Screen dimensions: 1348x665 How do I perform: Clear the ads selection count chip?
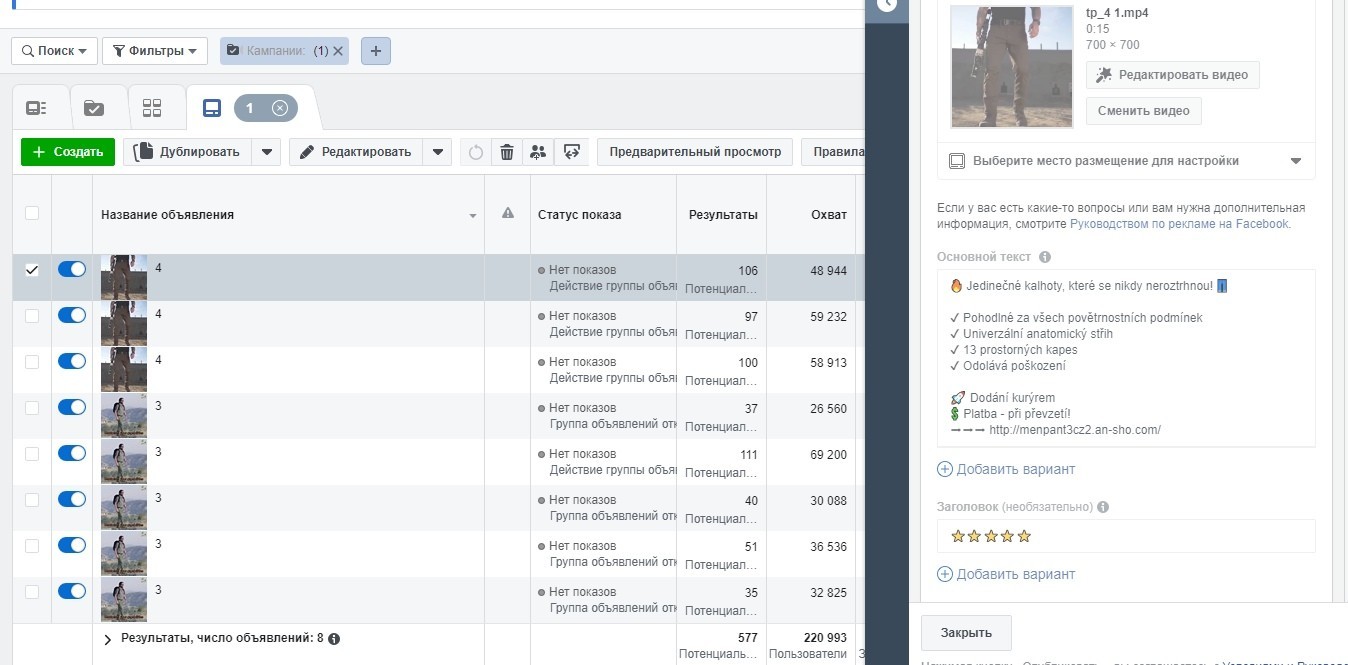pyautogui.click(x=280, y=108)
